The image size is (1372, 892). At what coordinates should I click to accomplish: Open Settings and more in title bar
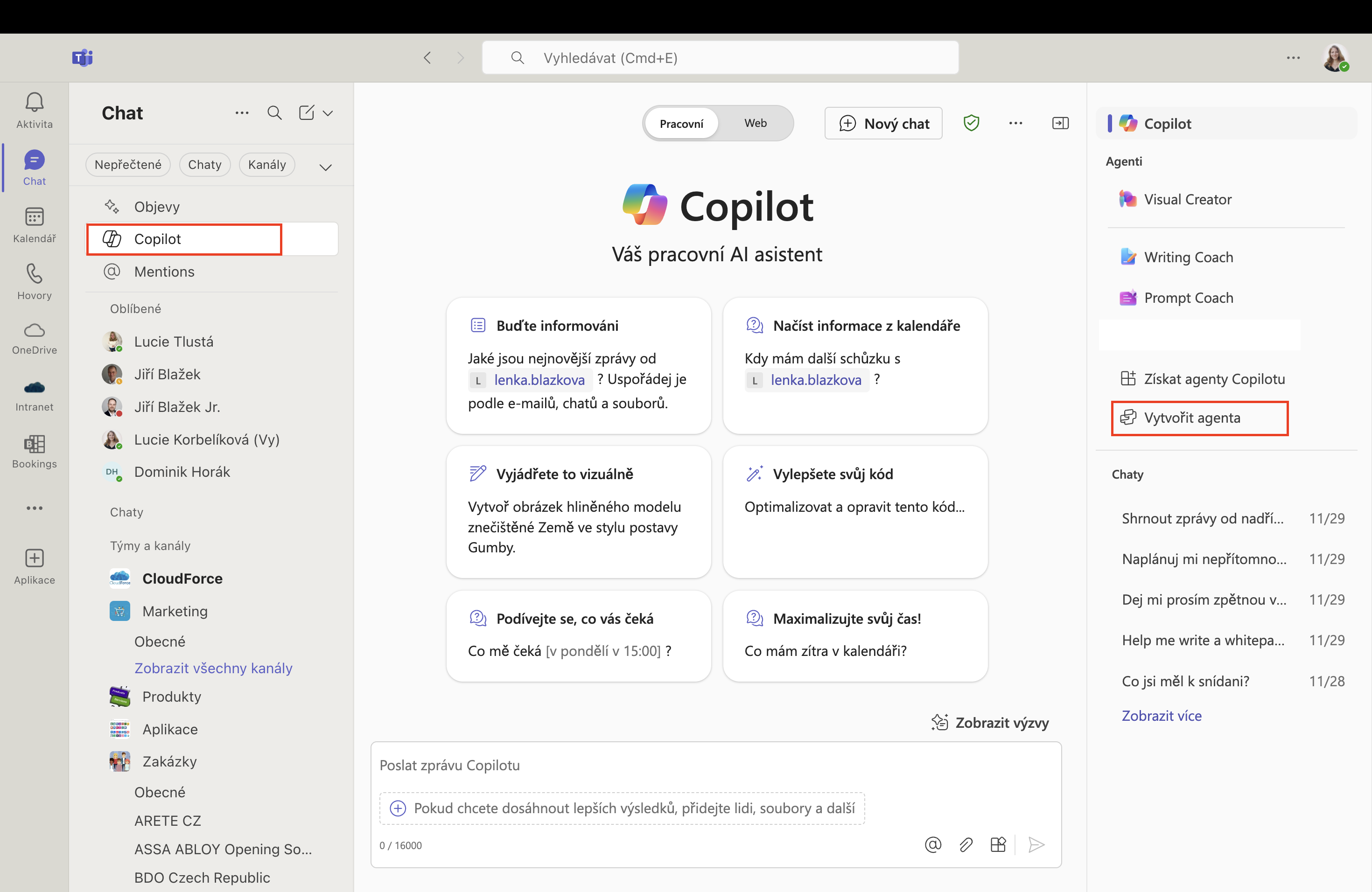click(x=1293, y=58)
